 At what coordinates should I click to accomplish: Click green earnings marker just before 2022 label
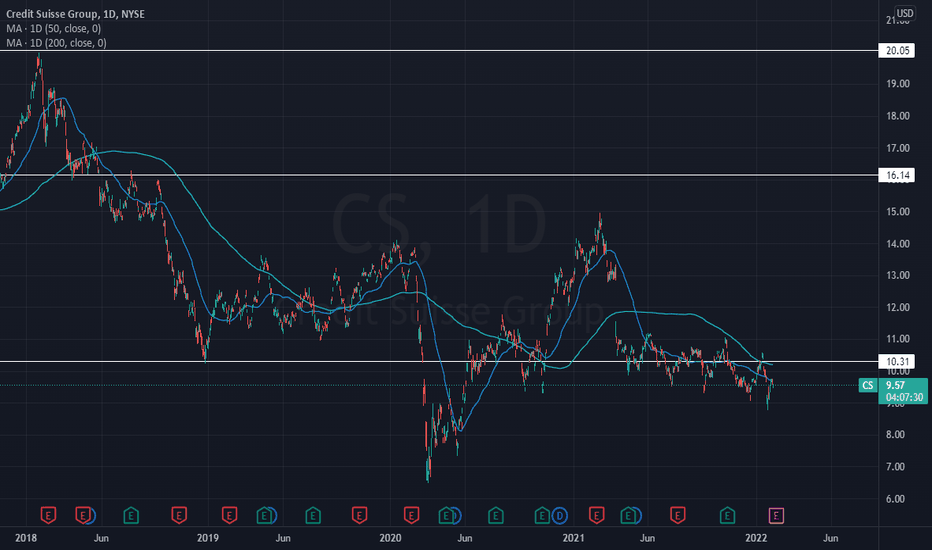(728, 515)
